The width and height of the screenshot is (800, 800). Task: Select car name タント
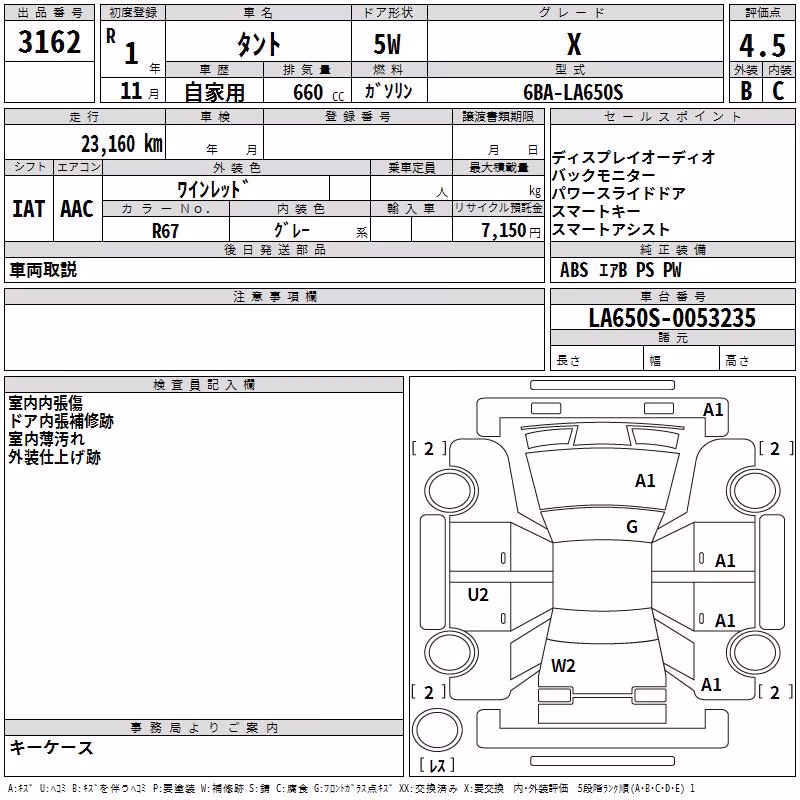click(x=258, y=44)
